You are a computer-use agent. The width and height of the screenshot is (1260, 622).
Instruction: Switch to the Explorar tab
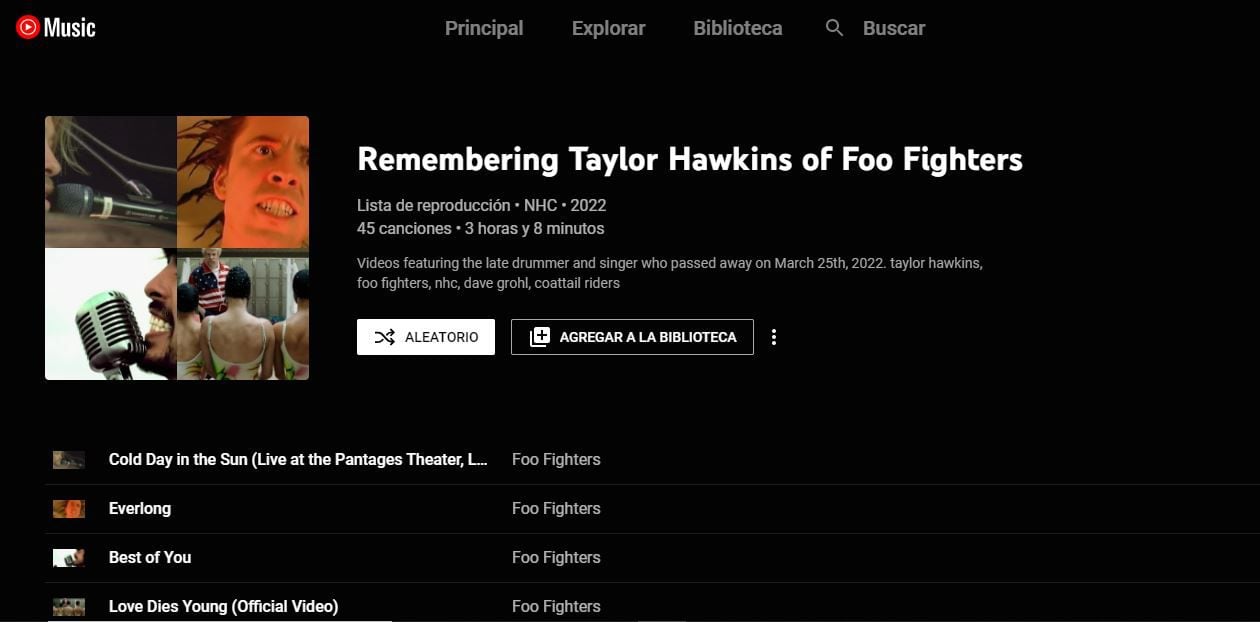608,28
